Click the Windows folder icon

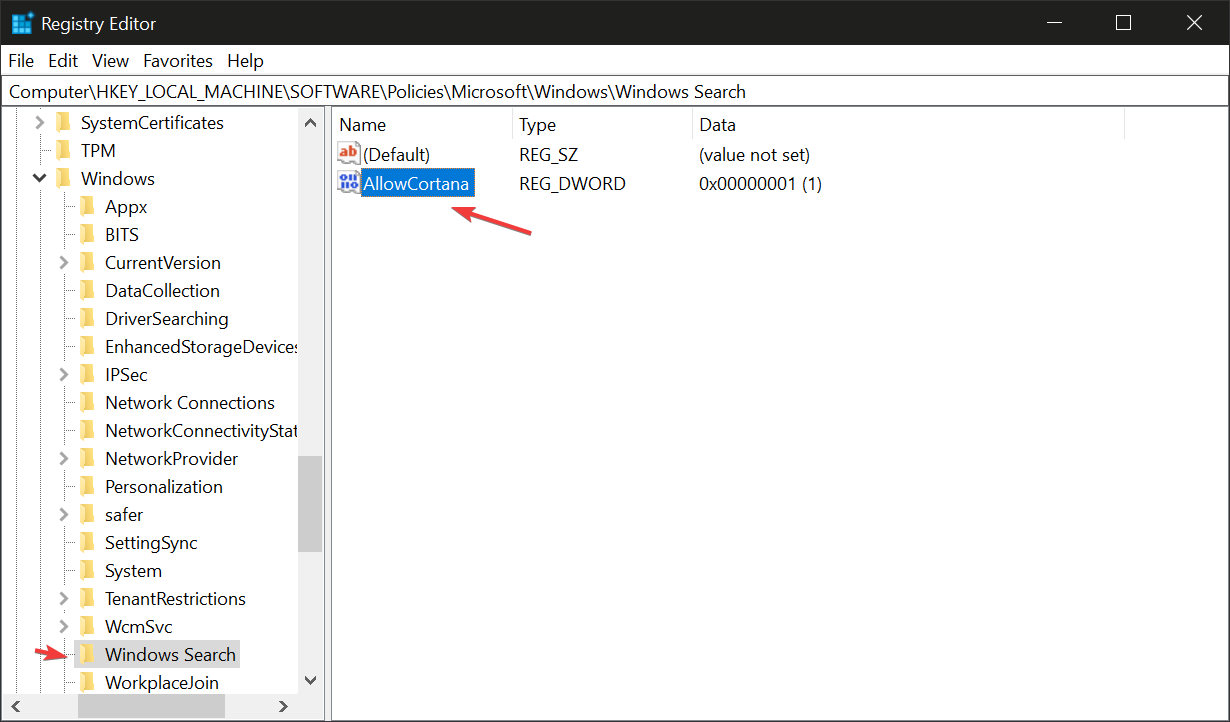[63, 179]
